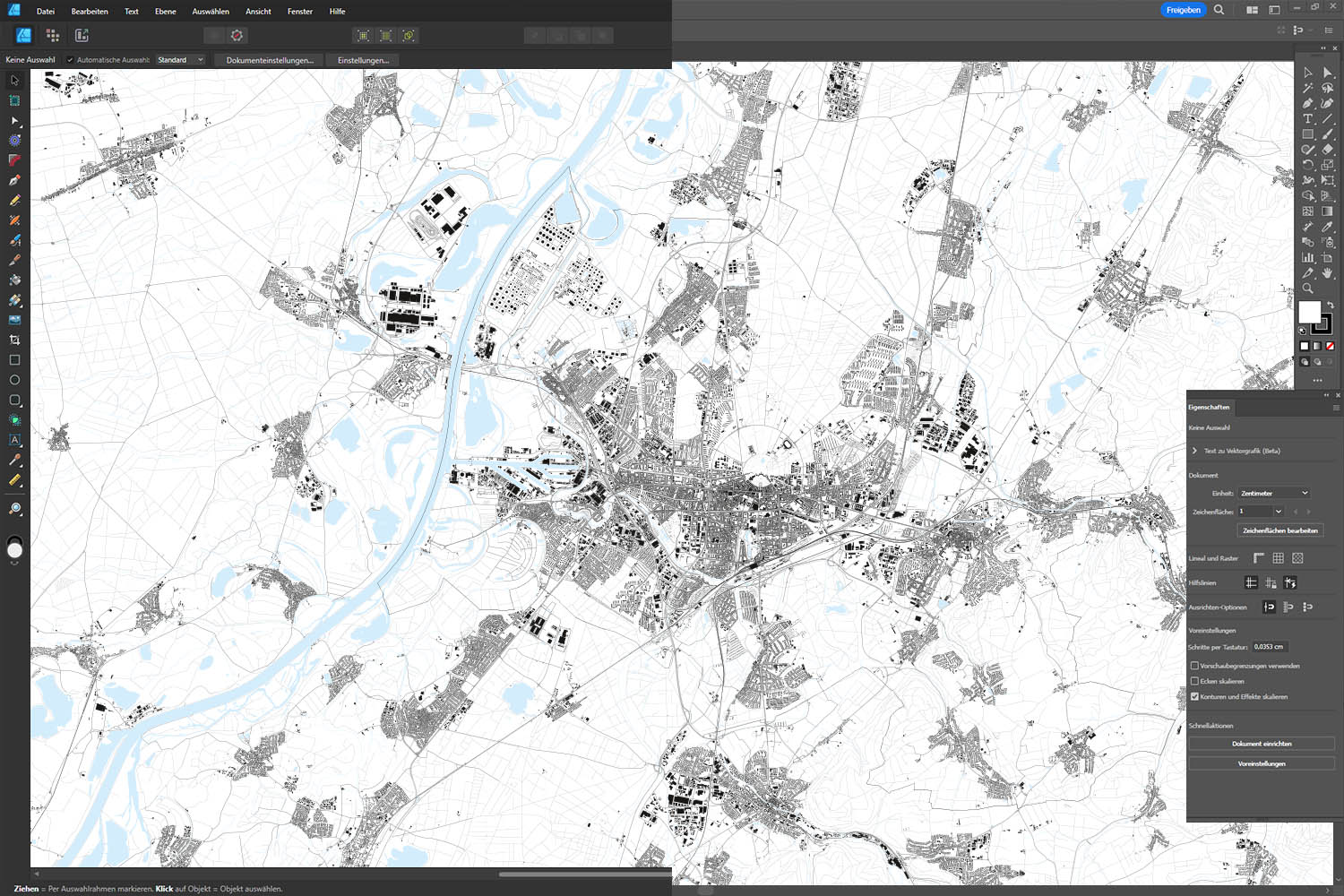1344x896 pixels.
Task: Click the Zeichenflächen bearbeiten button
Action: point(1280,530)
